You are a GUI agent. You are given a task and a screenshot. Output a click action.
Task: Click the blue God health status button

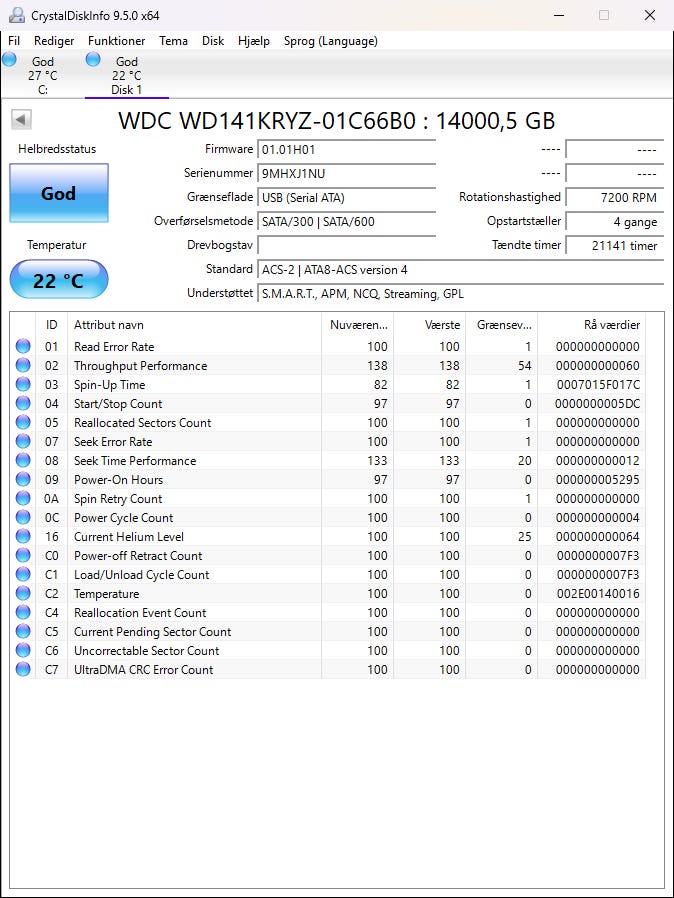click(x=59, y=193)
